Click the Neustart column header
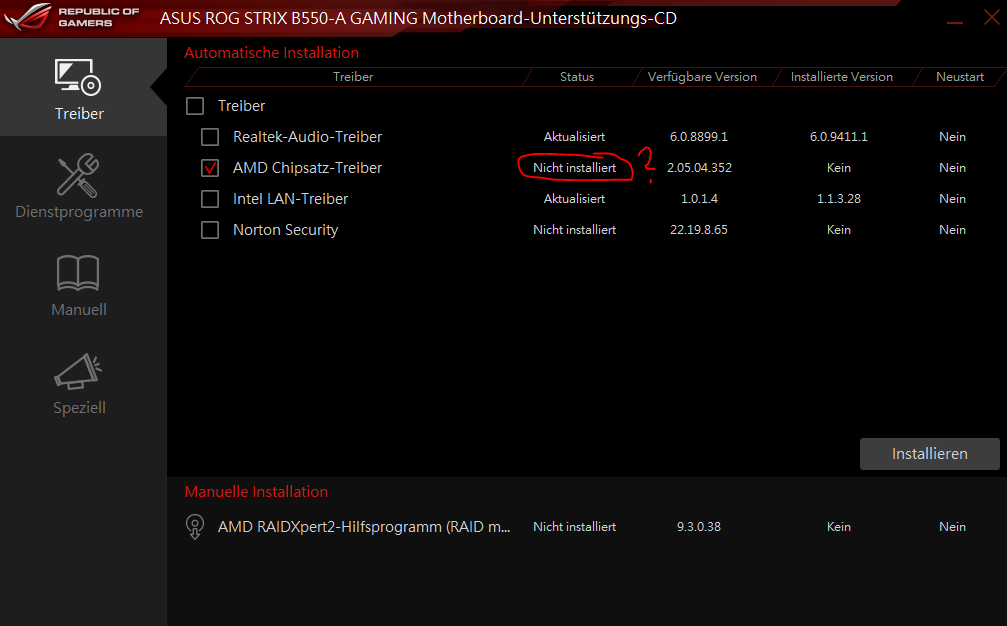This screenshot has height=626, width=1007. pyautogui.click(x=959, y=76)
